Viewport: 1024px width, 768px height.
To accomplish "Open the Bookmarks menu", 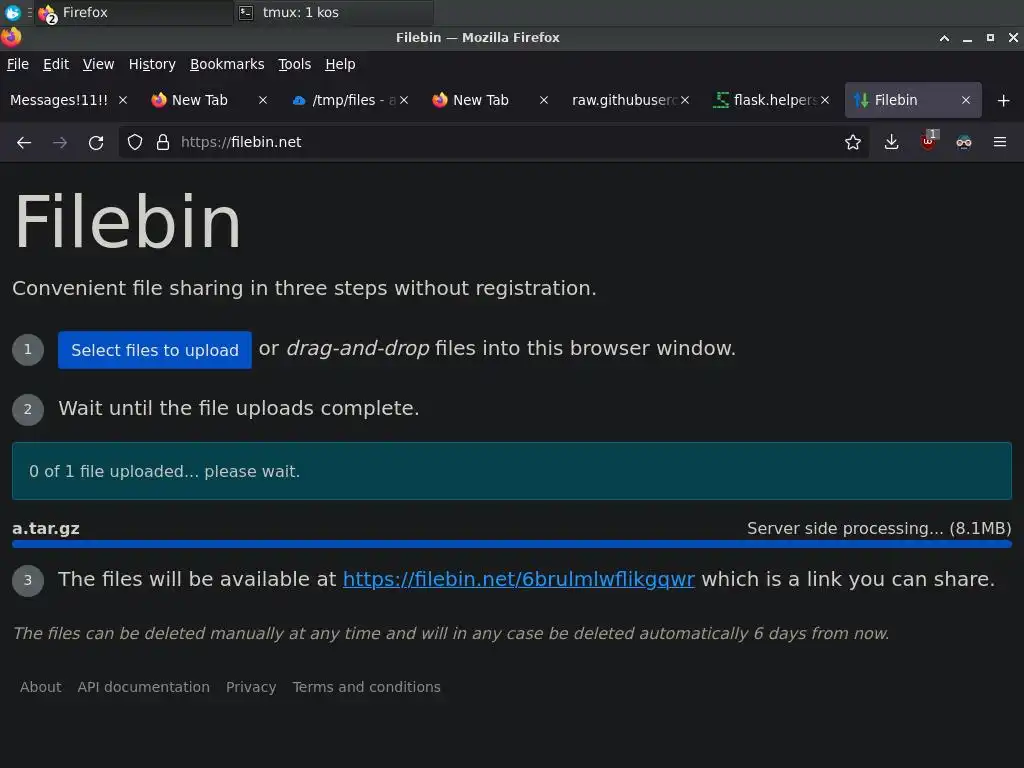I will pos(227,64).
